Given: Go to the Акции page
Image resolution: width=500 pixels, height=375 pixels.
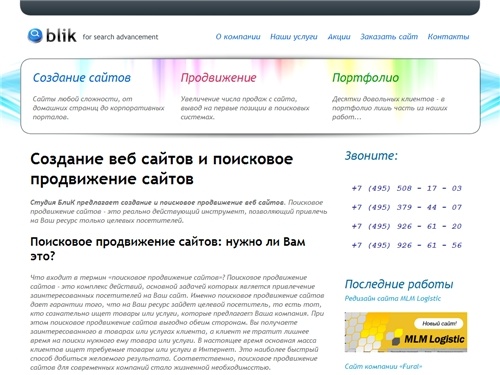Looking at the screenshot, I should (339, 37).
